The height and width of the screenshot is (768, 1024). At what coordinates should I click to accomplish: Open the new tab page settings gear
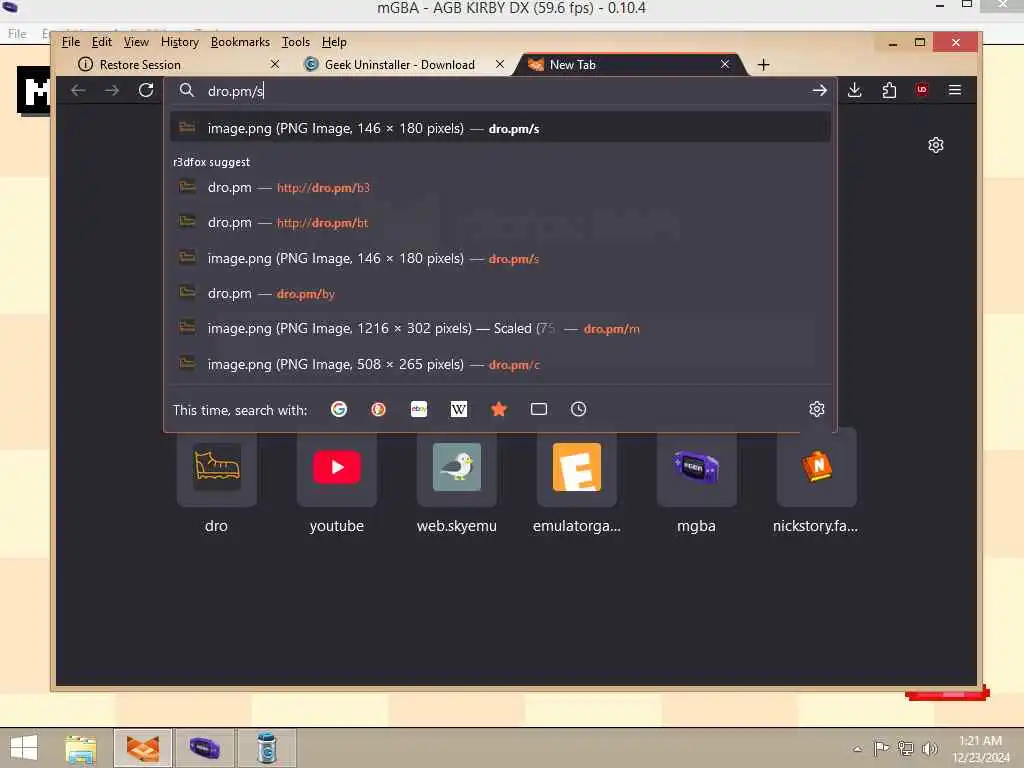point(936,145)
